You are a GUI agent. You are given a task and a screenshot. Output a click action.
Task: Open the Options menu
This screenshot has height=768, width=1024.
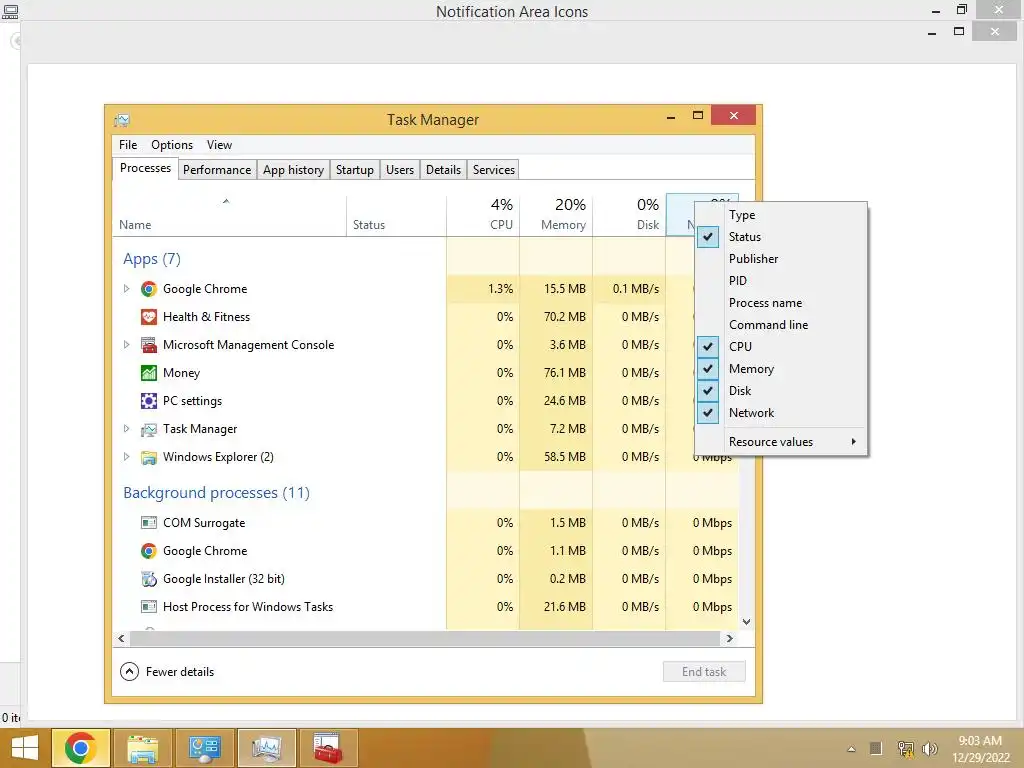pos(172,145)
